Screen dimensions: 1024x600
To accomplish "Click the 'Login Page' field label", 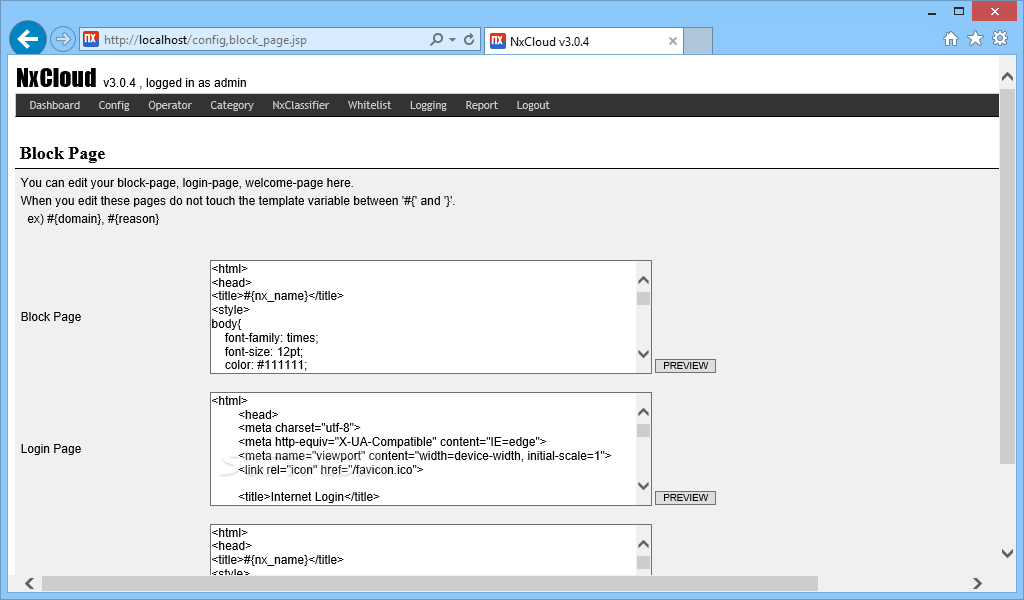I will 51,449.
